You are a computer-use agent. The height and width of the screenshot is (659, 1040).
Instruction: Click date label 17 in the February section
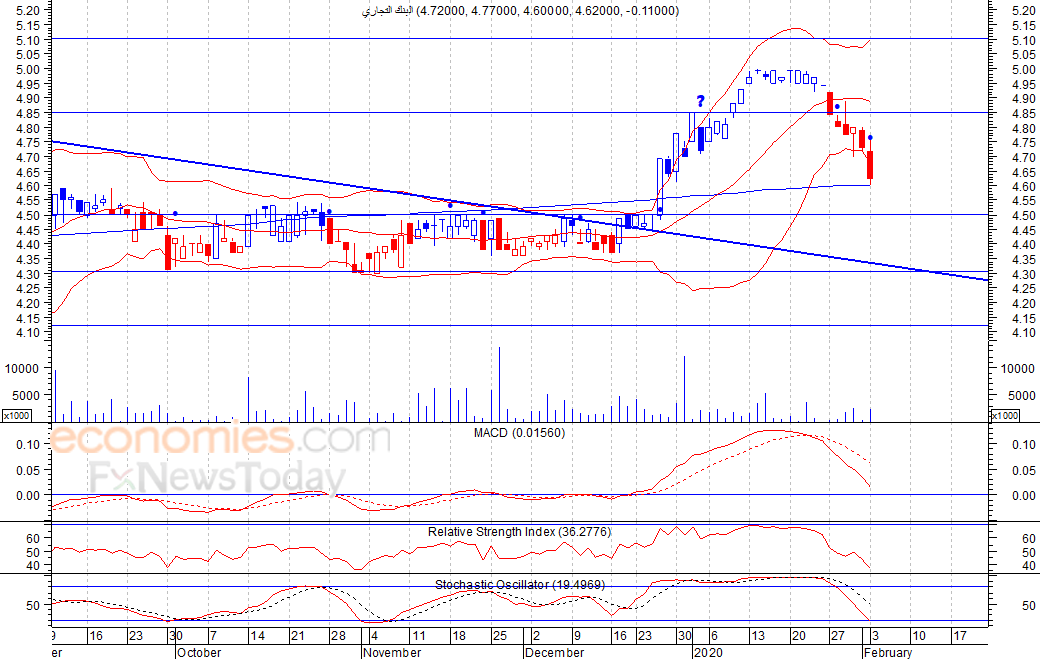960,636
